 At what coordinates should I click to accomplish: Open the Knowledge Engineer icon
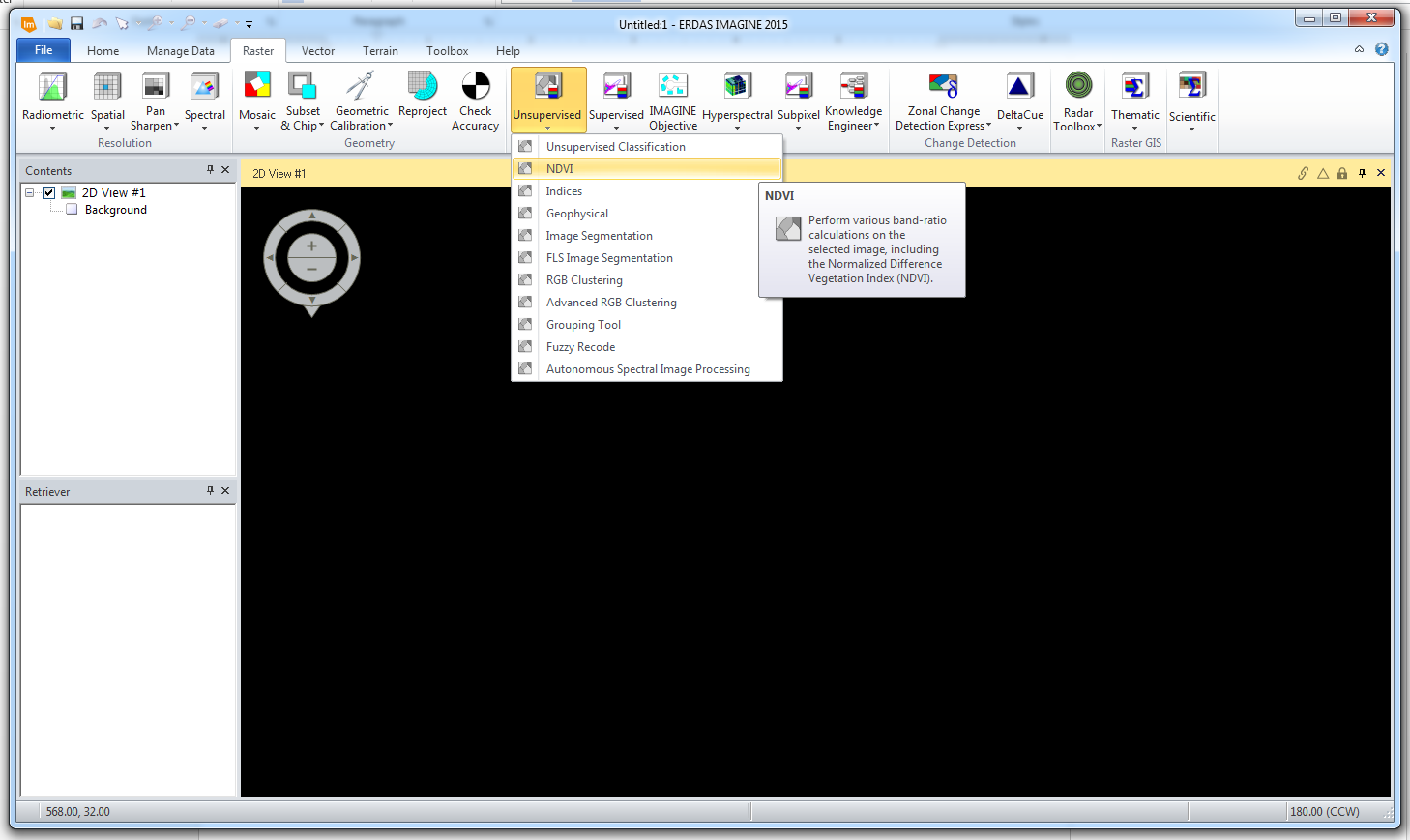(x=853, y=86)
